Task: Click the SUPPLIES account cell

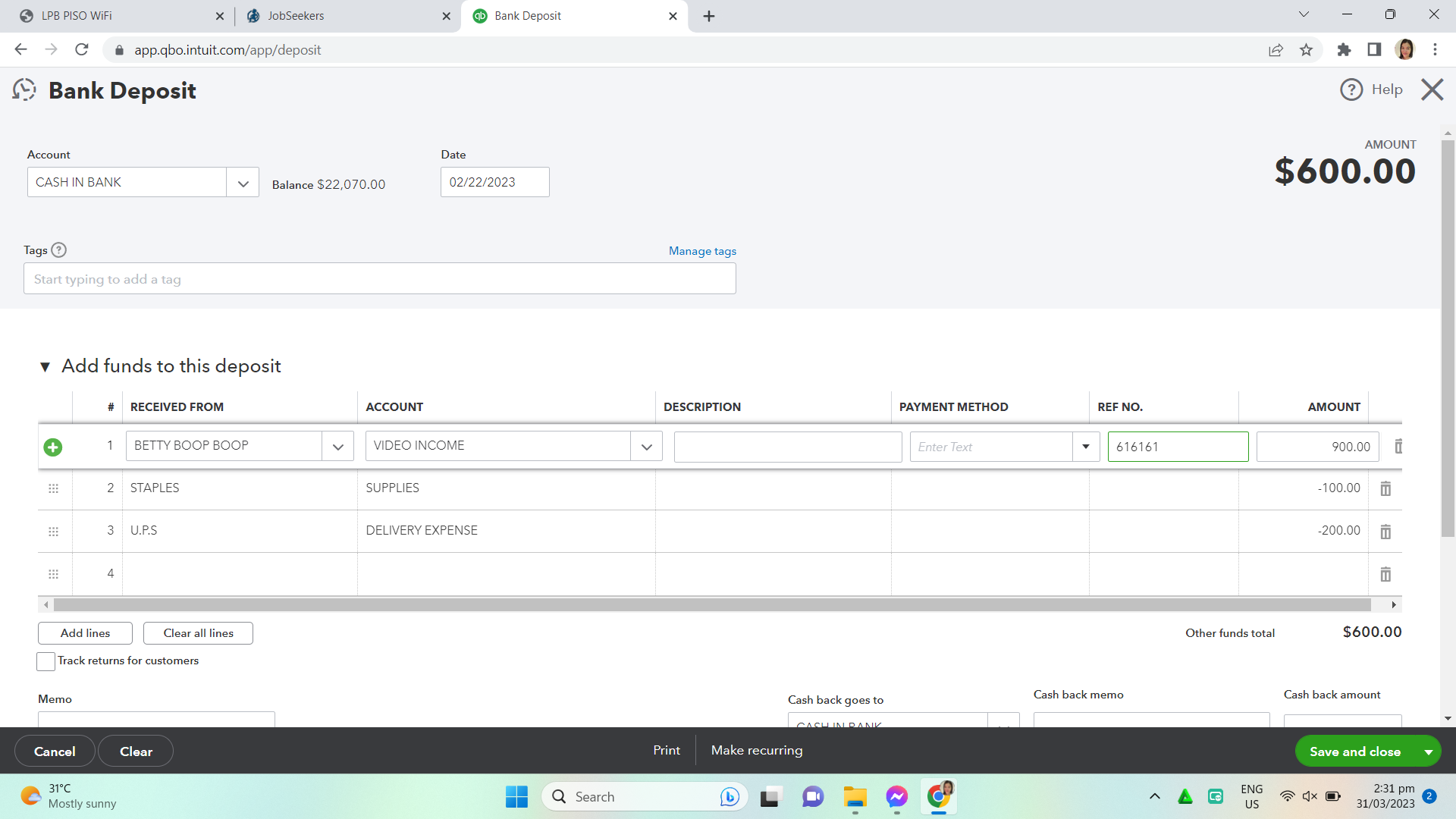Action: tap(506, 488)
